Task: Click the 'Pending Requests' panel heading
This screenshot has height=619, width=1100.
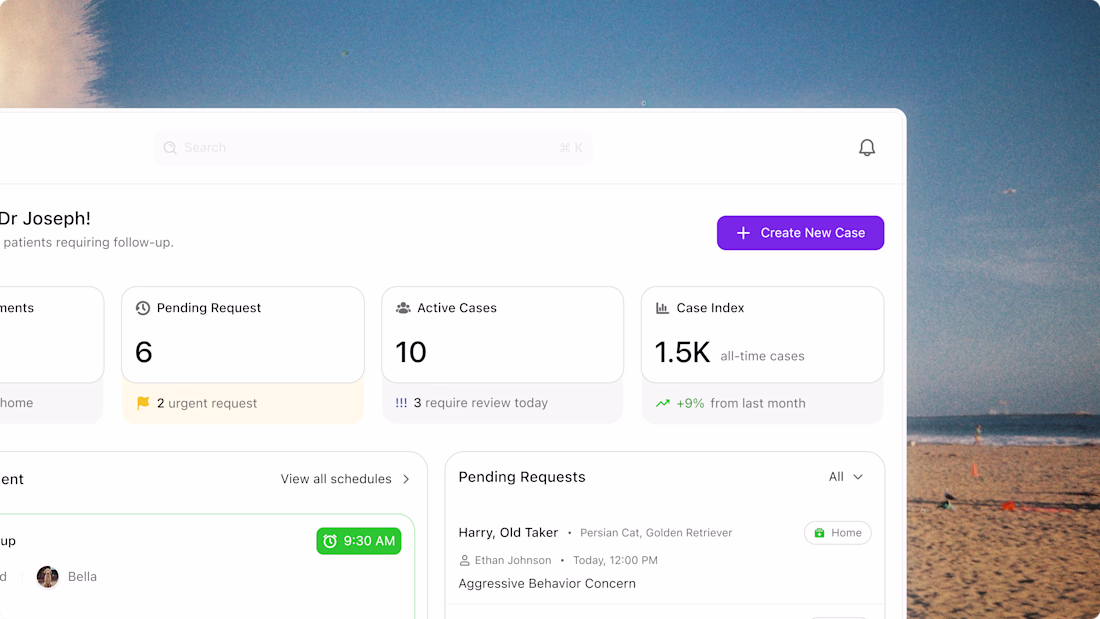Action: pyautogui.click(x=522, y=477)
